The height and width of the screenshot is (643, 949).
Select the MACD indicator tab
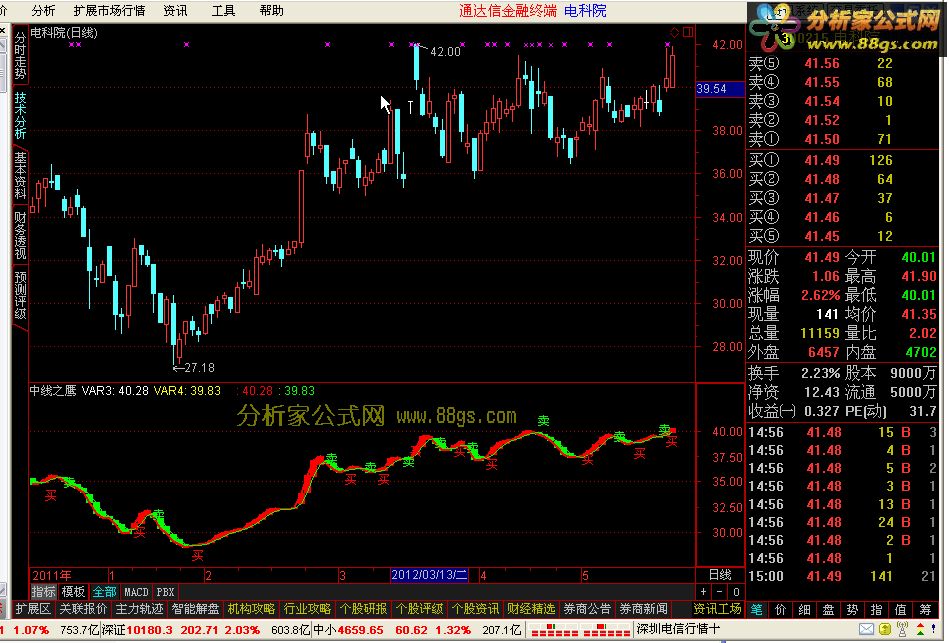136,592
